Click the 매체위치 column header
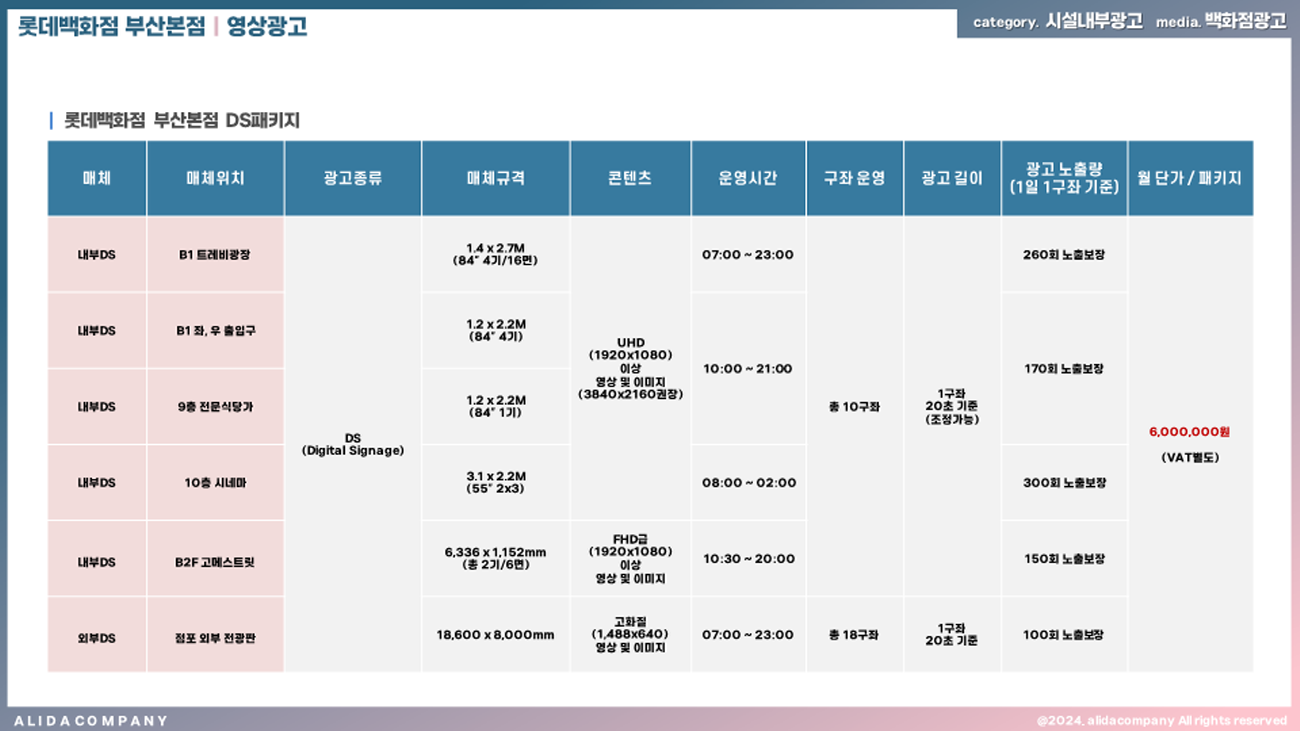This screenshot has width=1300, height=731. coord(215,179)
